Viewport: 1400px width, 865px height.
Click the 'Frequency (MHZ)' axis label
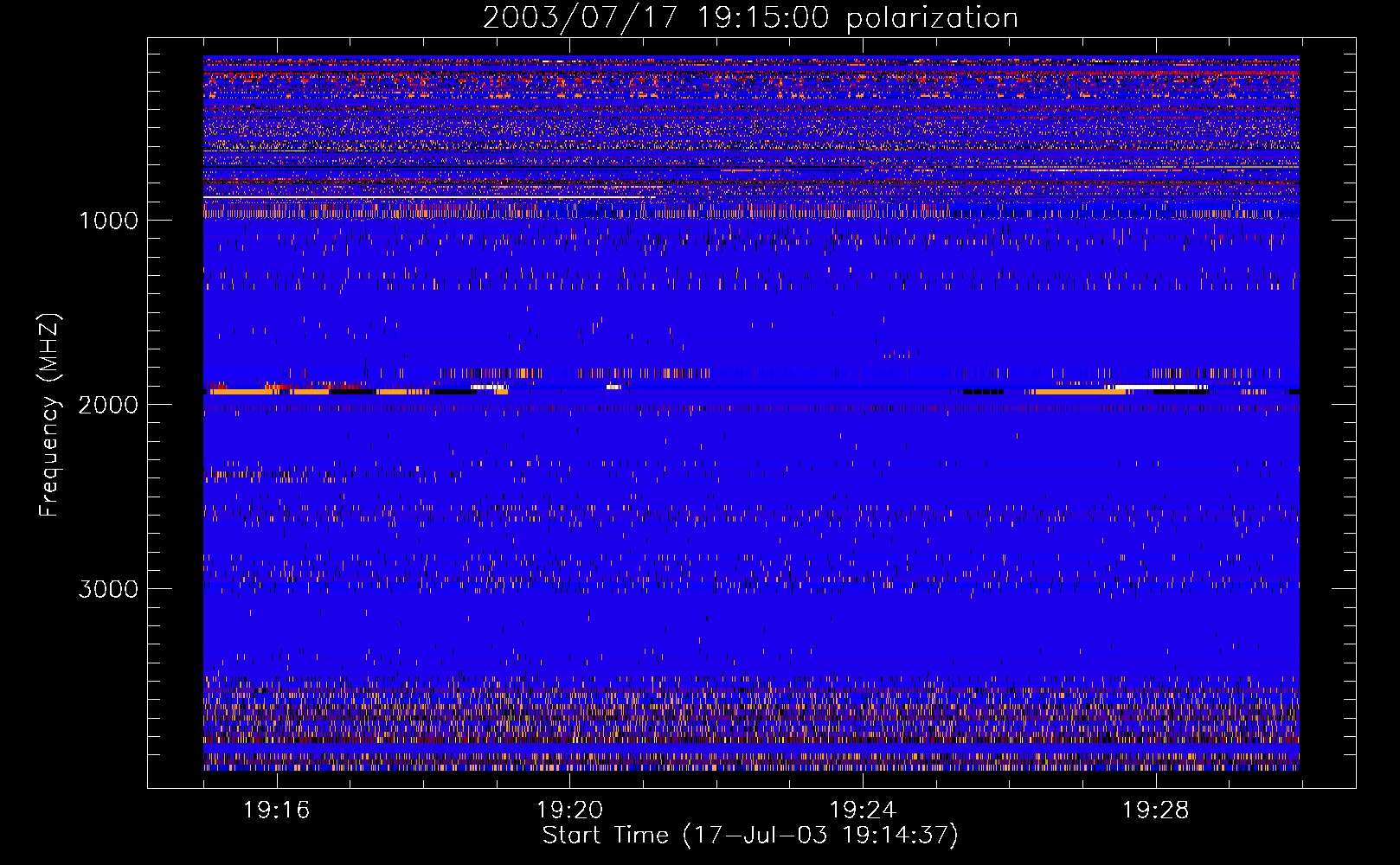(x=49, y=415)
